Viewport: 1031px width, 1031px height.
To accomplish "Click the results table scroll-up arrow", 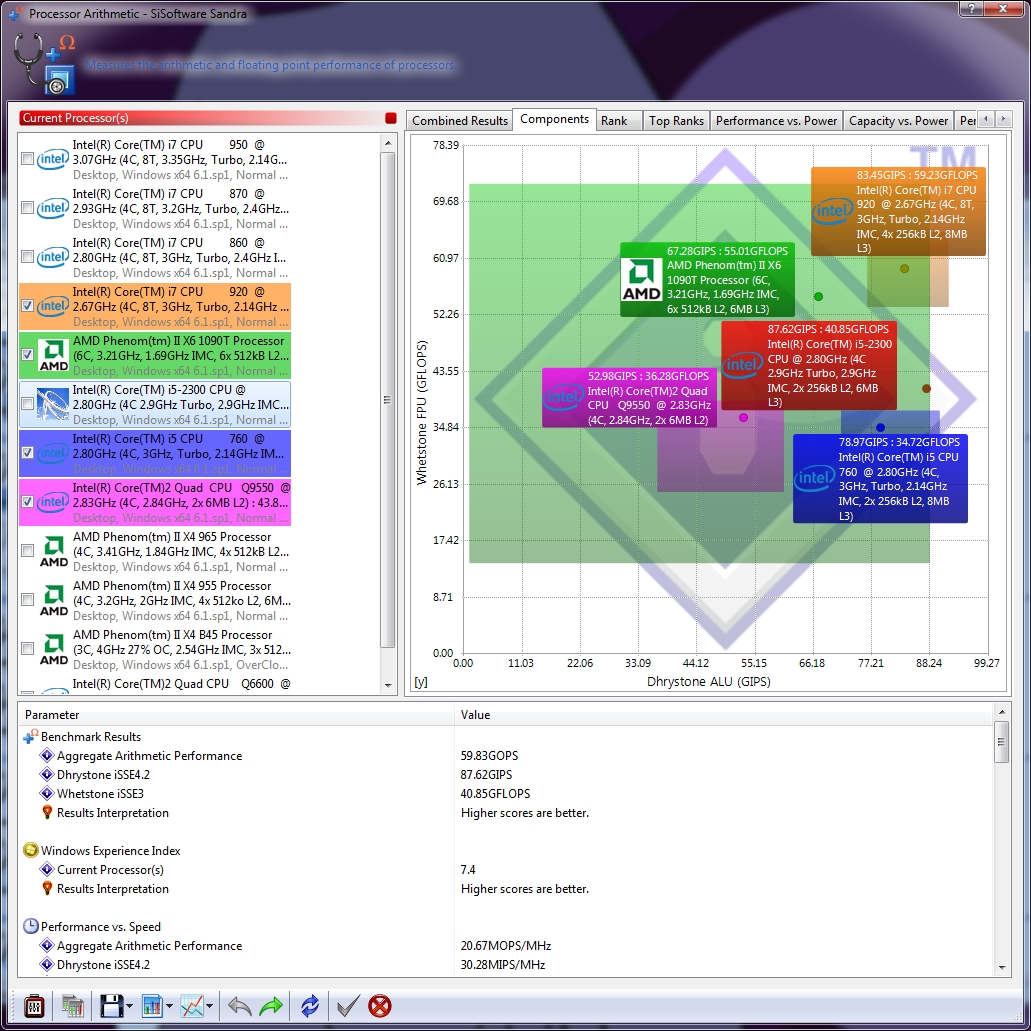I will coord(1001,712).
